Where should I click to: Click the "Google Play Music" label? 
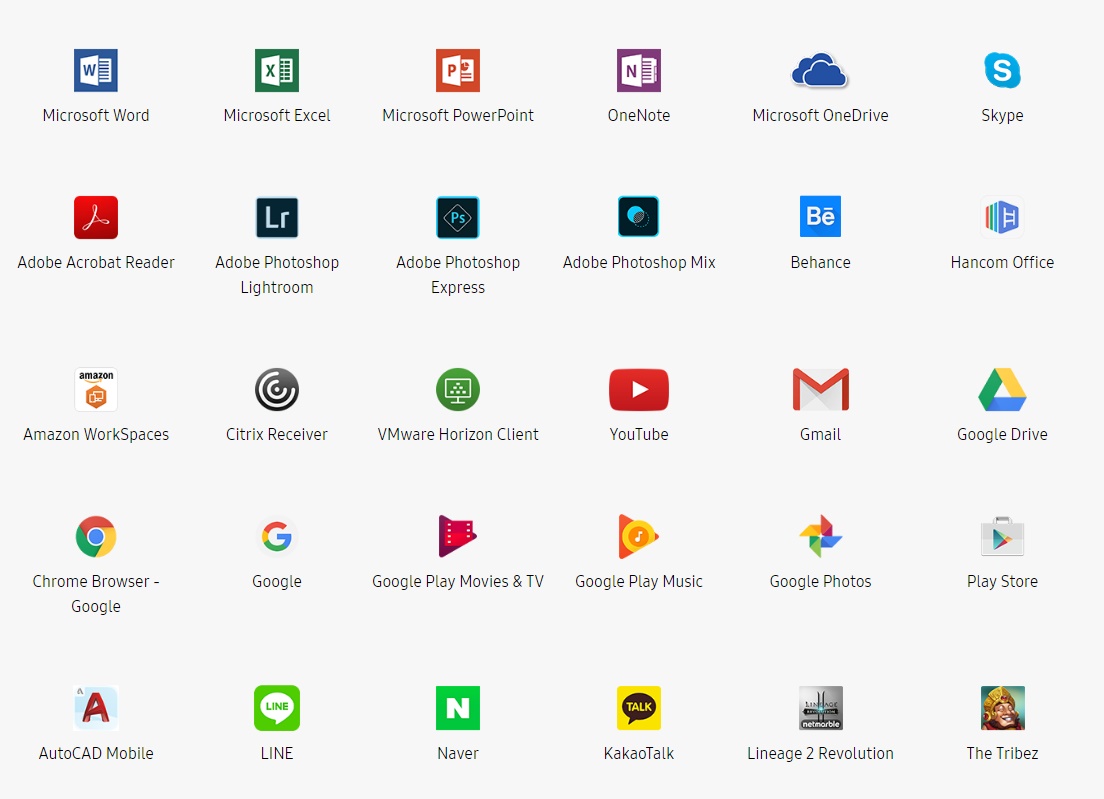(639, 582)
